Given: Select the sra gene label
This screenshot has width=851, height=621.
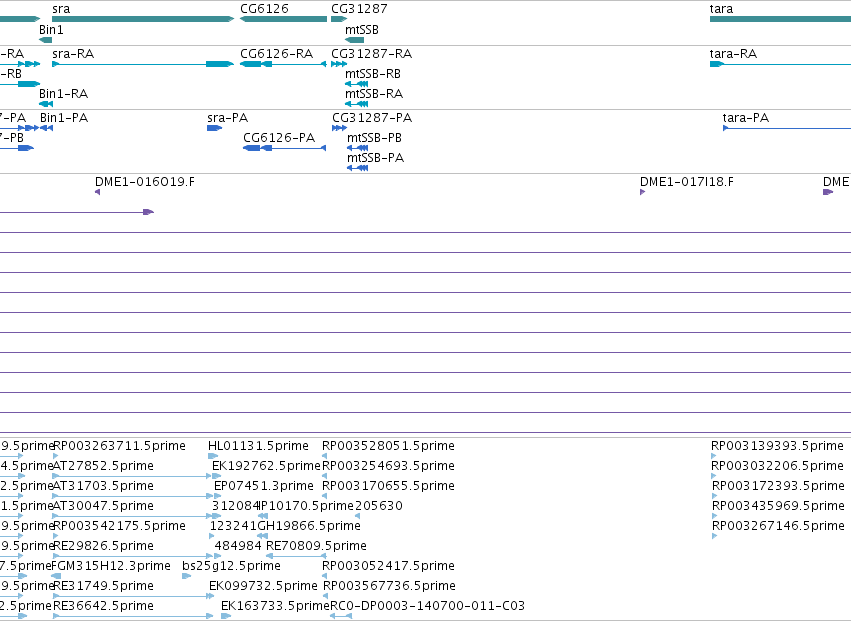Looking at the screenshot, I should [61, 9].
